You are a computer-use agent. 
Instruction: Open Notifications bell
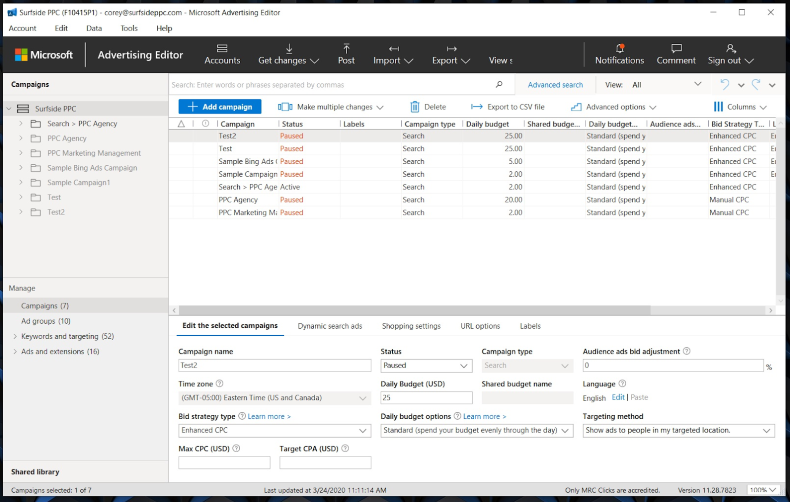coord(619,54)
